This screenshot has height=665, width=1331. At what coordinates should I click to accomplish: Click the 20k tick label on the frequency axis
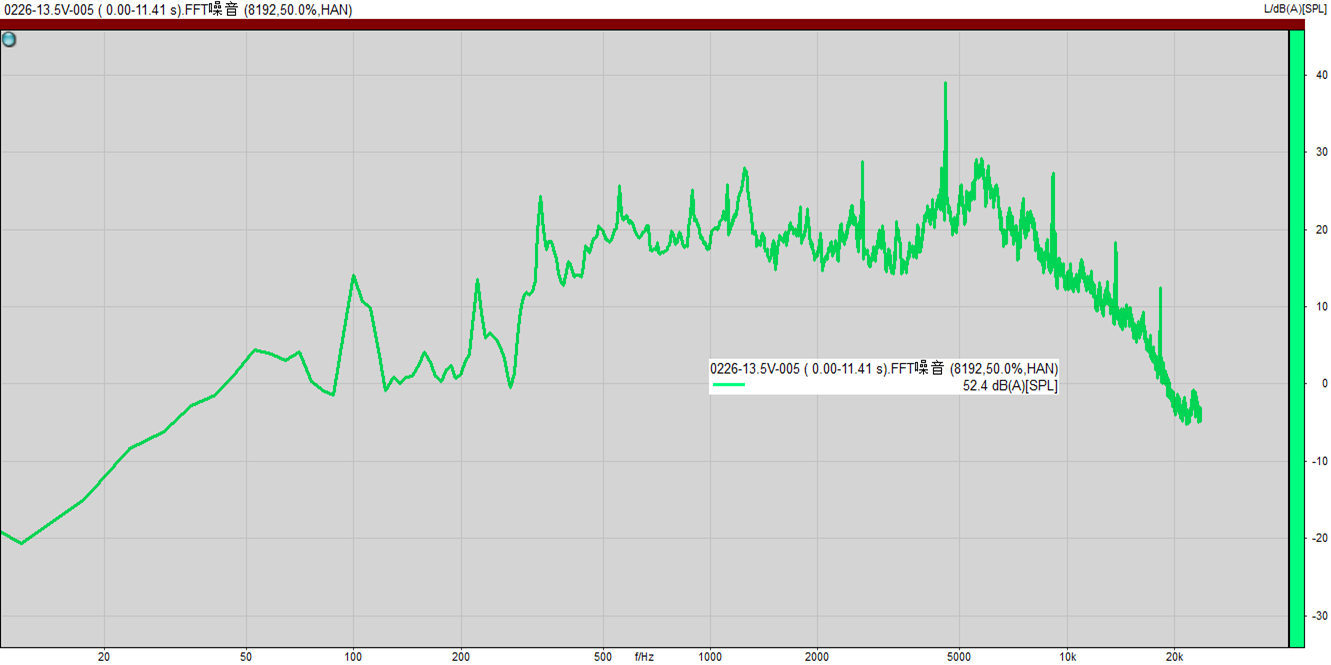click(x=1174, y=657)
